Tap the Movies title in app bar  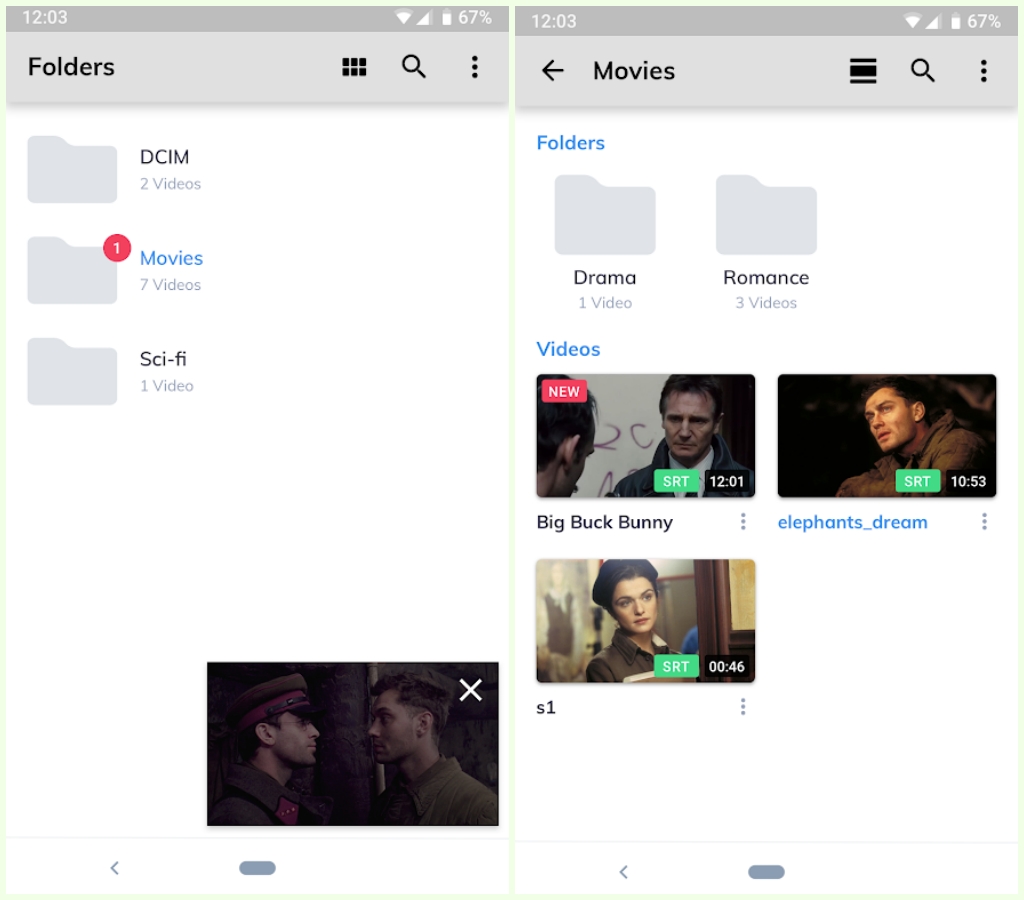pos(633,71)
